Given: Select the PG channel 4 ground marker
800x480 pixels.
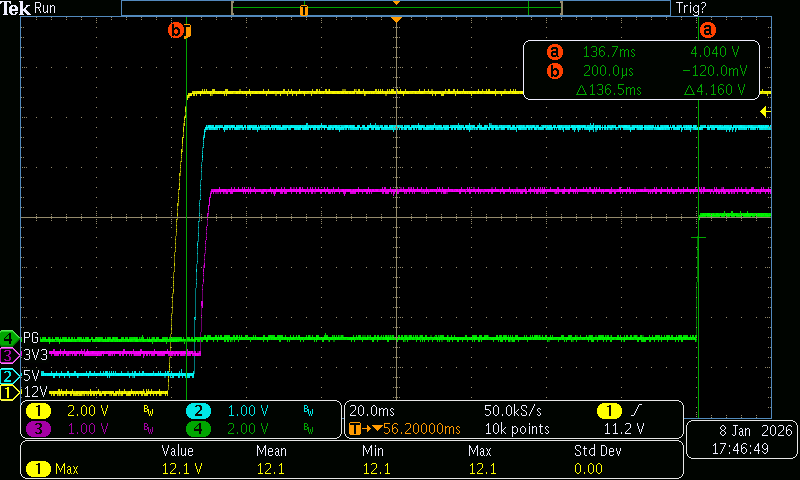Looking at the screenshot, I should click(9, 337).
